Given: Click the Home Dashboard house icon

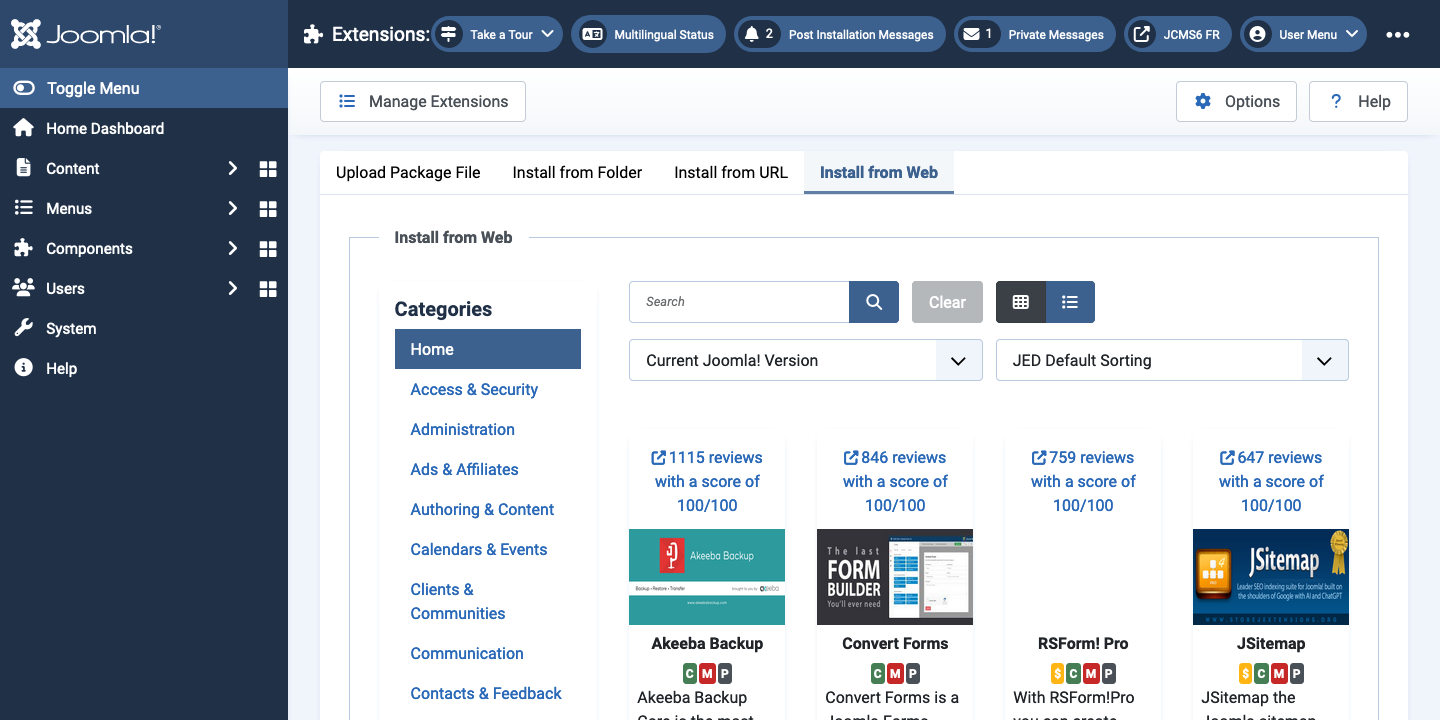Looking at the screenshot, I should 23,128.
